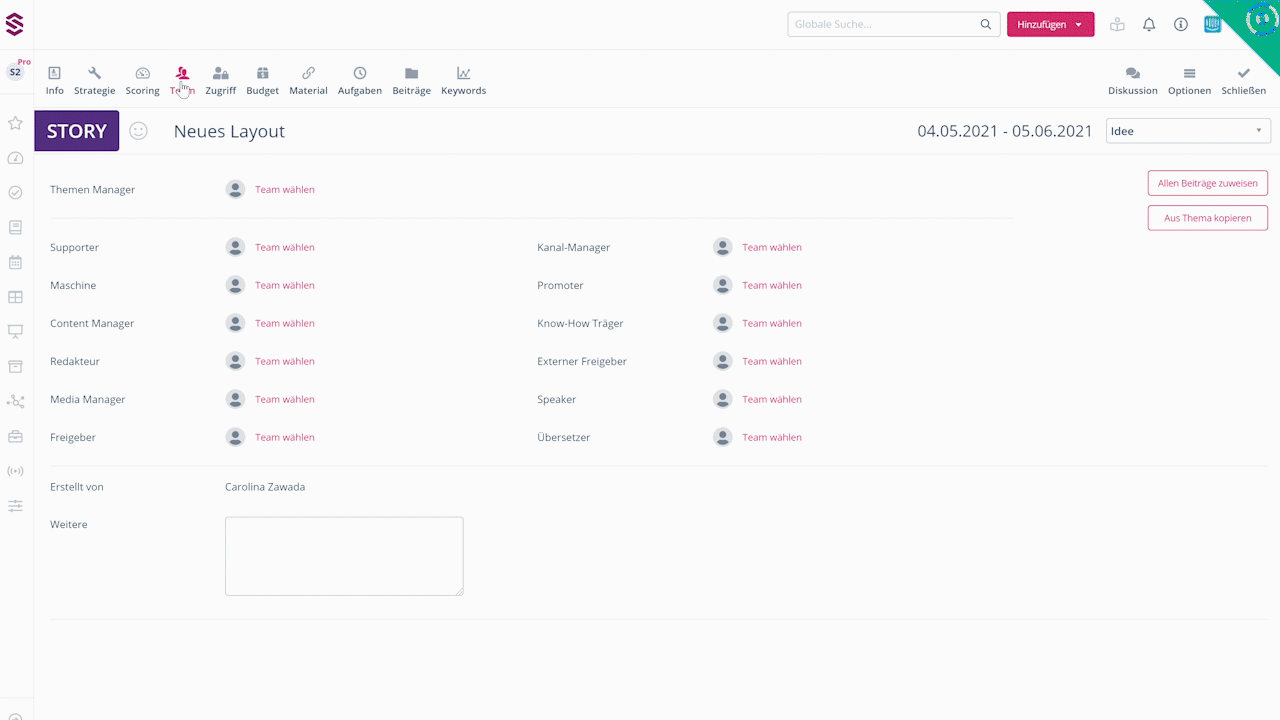Image resolution: width=1280 pixels, height=720 pixels.
Task: Open the Optionen menu
Action: tap(1189, 80)
